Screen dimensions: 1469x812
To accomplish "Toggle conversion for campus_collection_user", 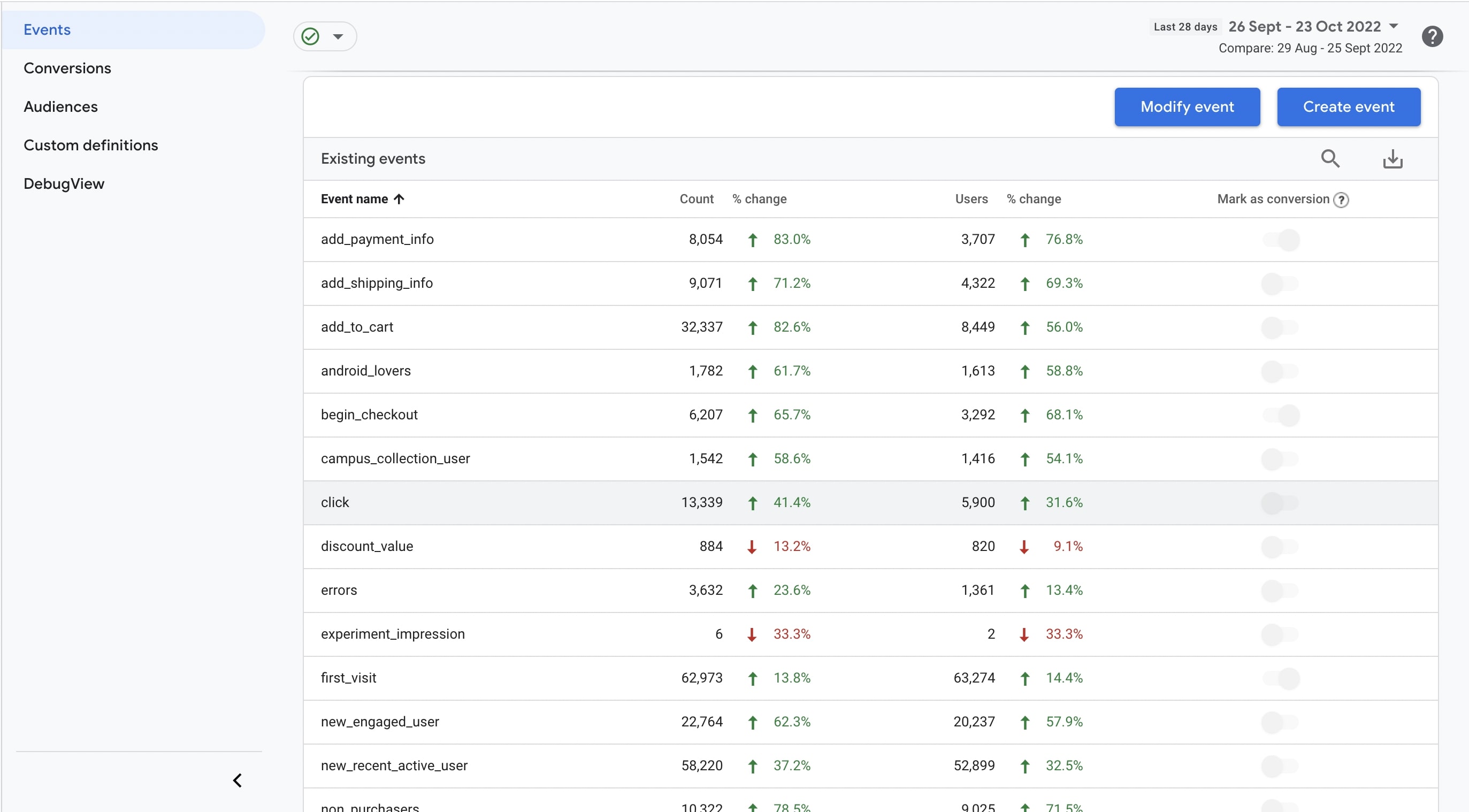I will click(1281, 459).
